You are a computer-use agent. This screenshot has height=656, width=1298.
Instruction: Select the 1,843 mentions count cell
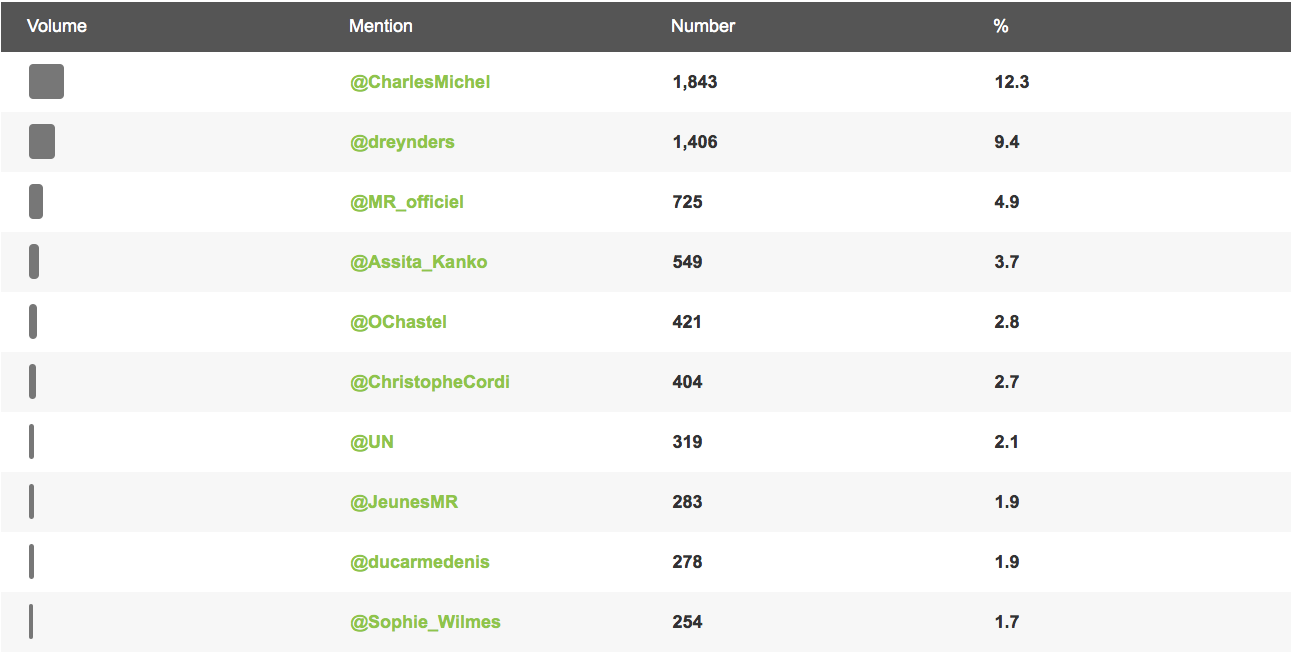point(695,82)
